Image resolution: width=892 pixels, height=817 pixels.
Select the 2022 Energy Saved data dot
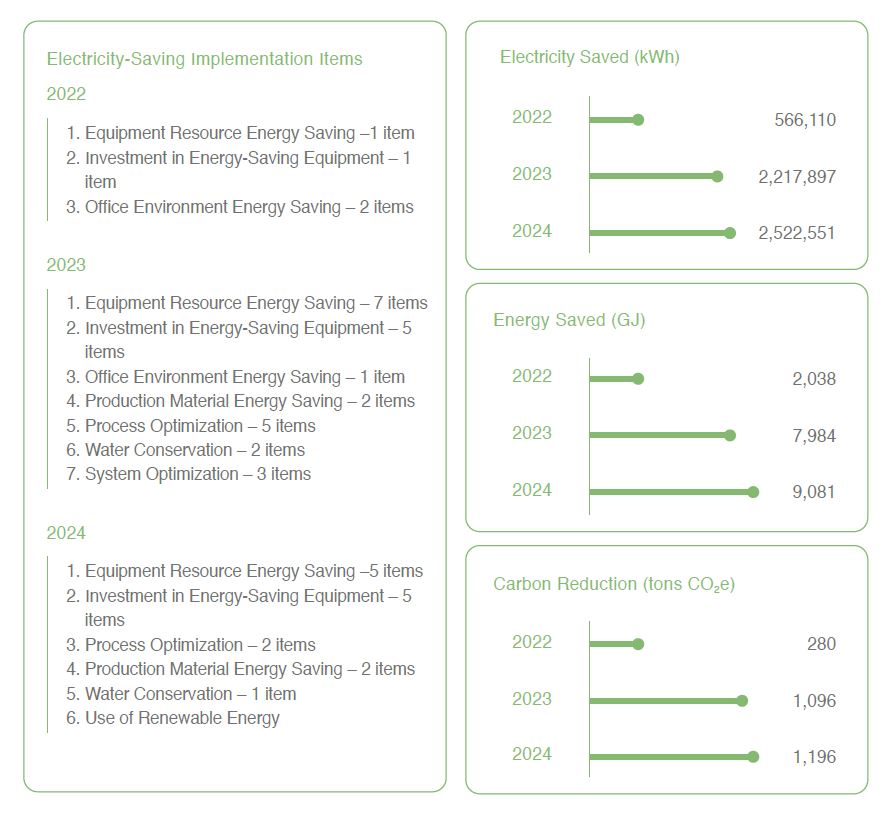pos(638,378)
